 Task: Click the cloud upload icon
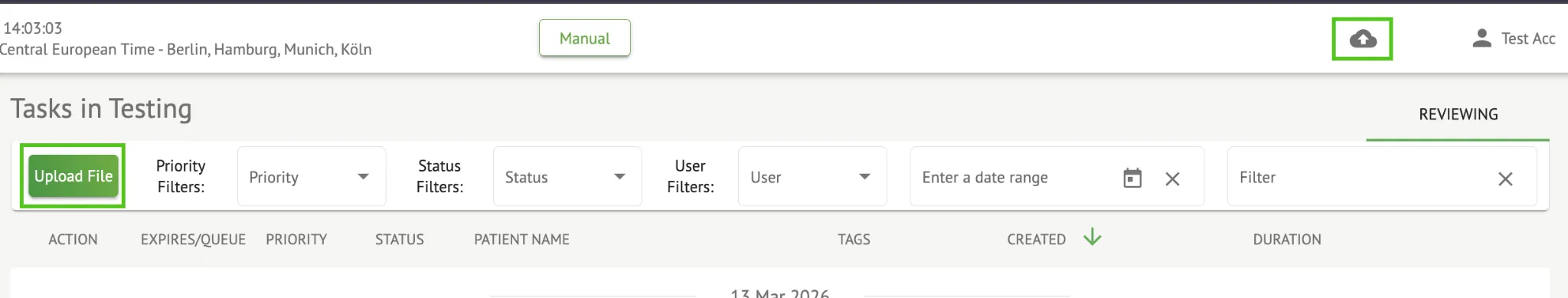click(1363, 38)
